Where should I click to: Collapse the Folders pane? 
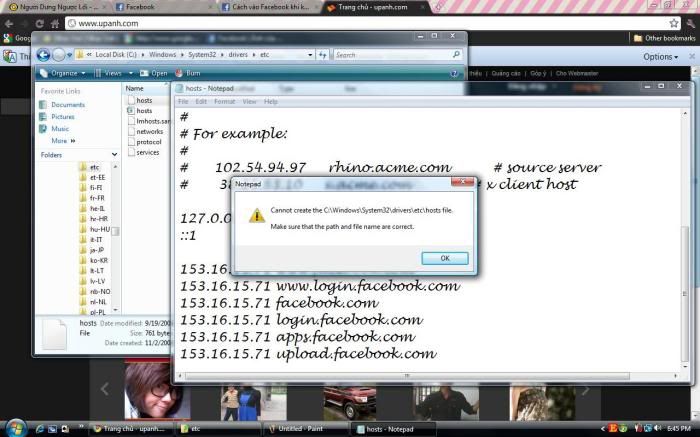click(114, 155)
